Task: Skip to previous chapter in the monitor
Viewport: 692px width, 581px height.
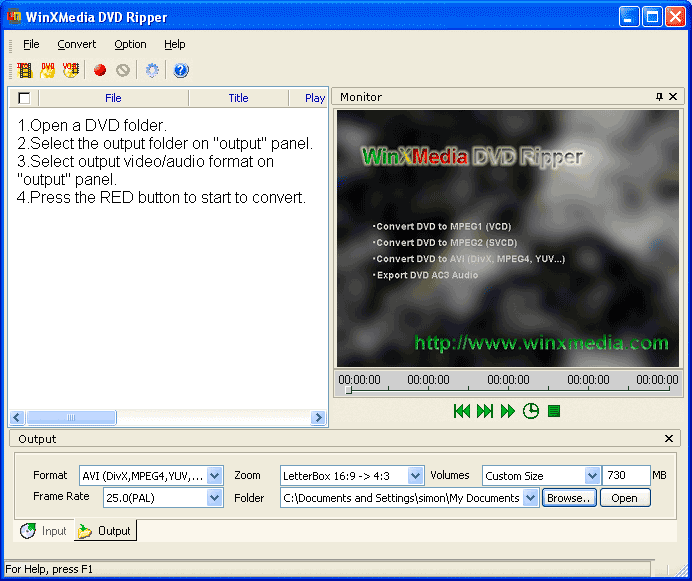Action: click(462, 411)
